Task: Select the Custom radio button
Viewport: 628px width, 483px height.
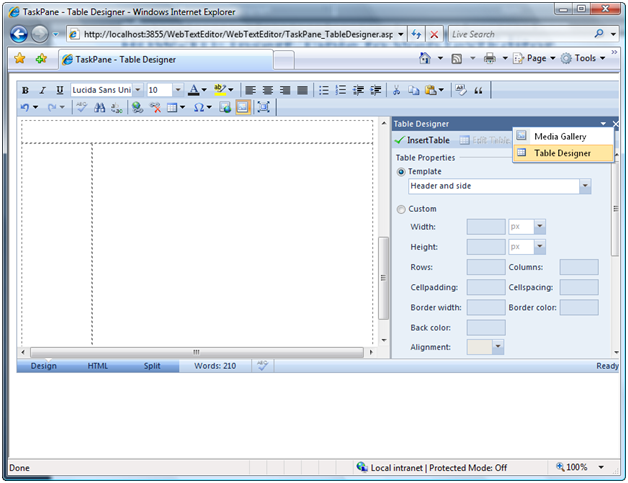Action: (x=402, y=209)
